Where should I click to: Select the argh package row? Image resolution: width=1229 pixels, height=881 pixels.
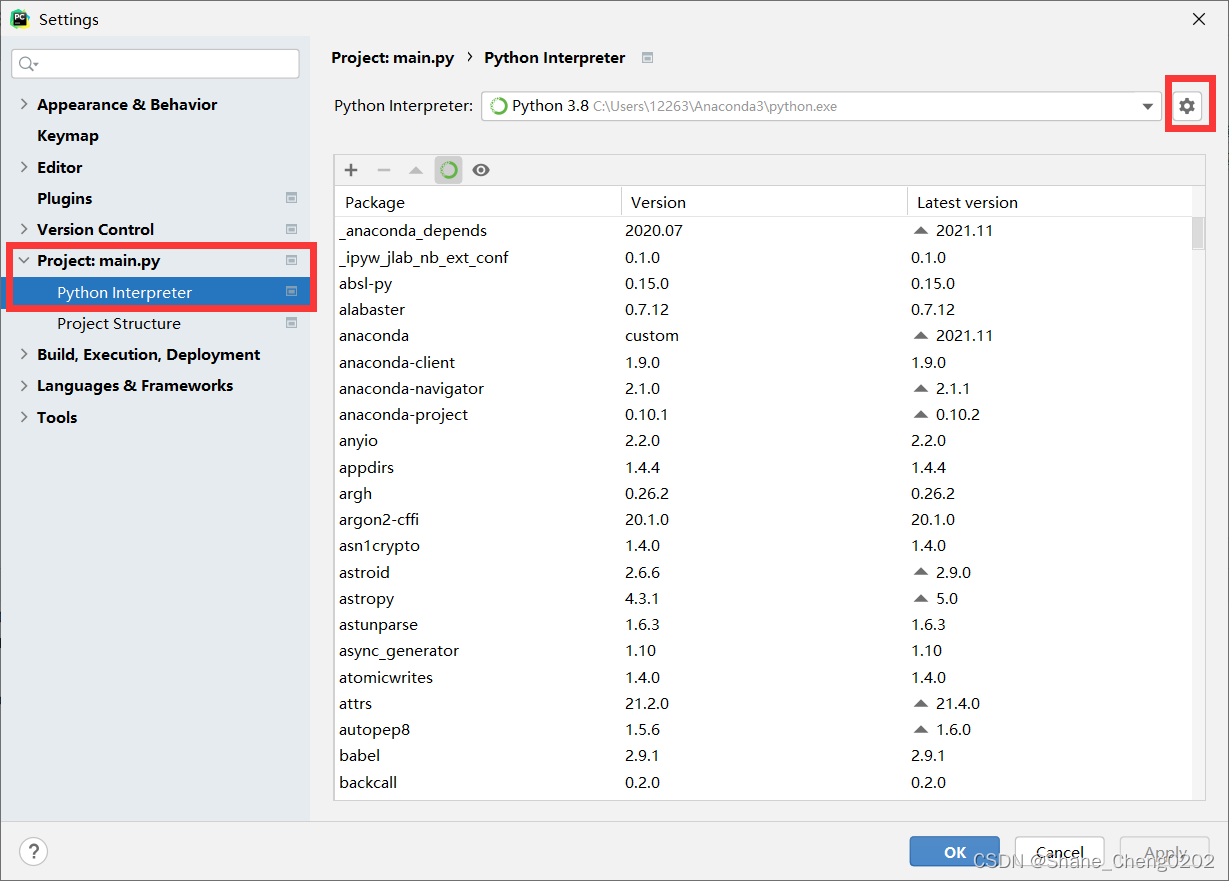763,493
